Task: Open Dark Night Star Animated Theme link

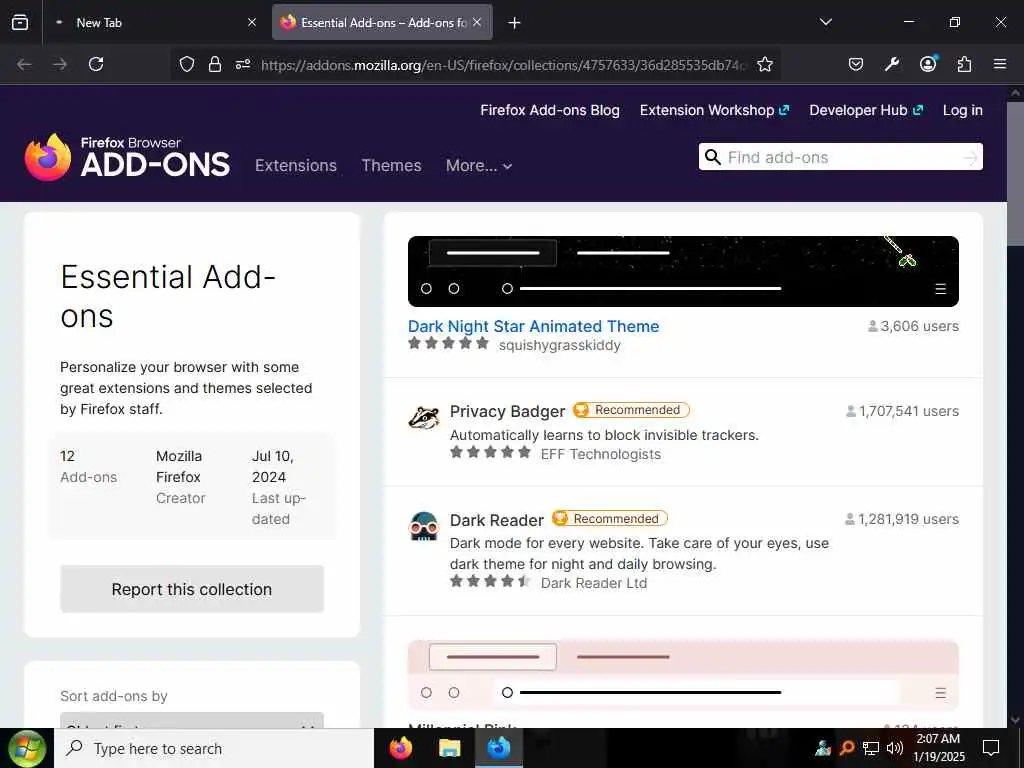Action: point(534,326)
